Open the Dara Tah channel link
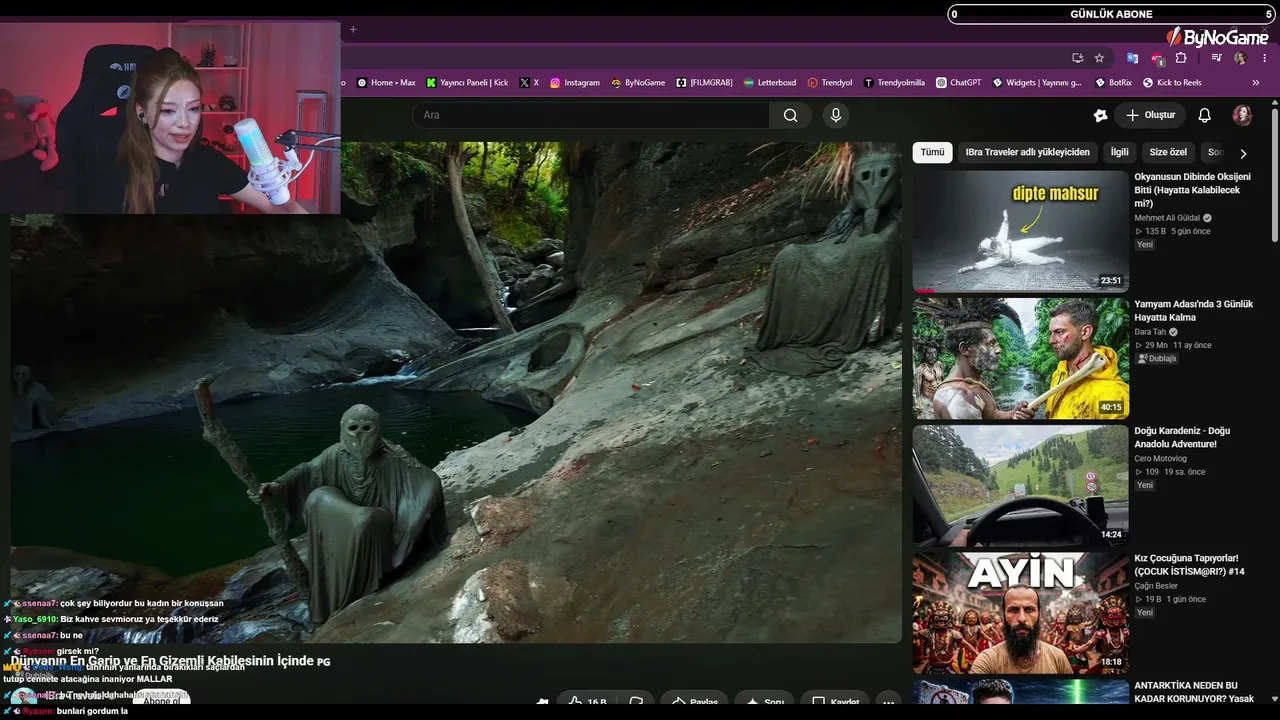1280x720 pixels. [x=1150, y=332]
